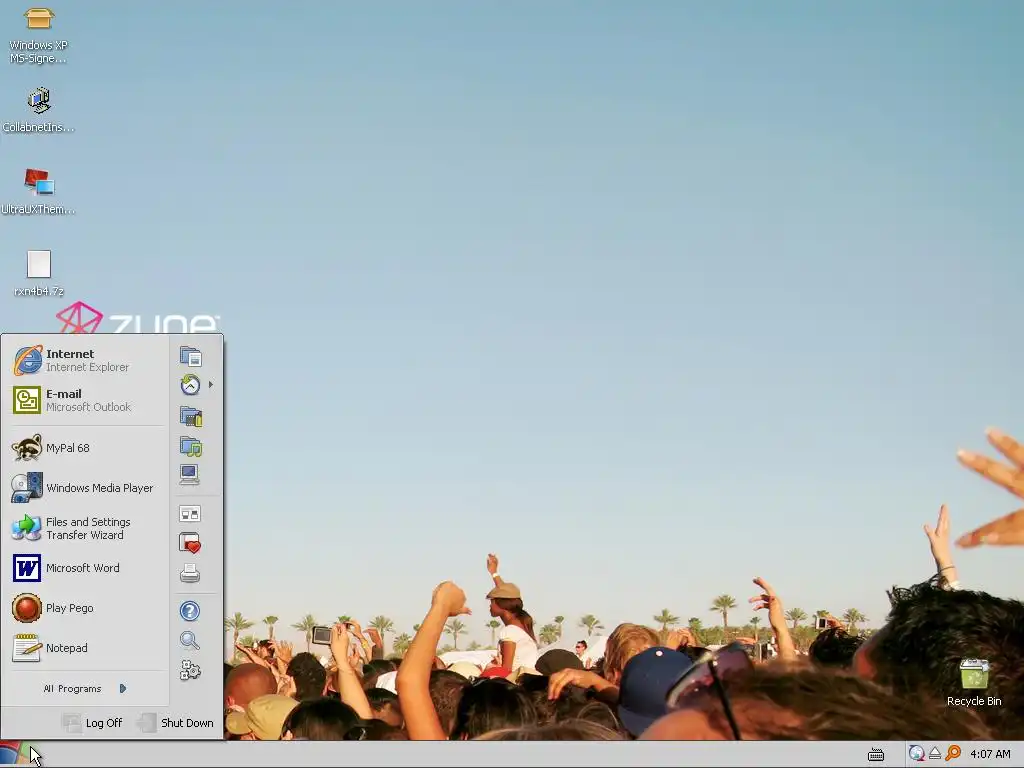Viewport: 1024px width, 768px height.
Task: Open My Music folder icon
Action: (191, 446)
